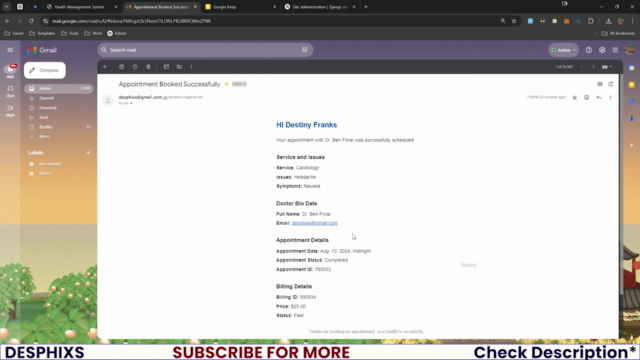This screenshot has height=360, width=640.
Task: Click the browser address bar
Action: 269,21
